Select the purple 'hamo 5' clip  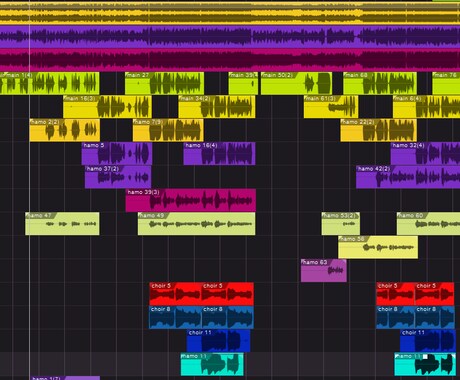click(117, 154)
